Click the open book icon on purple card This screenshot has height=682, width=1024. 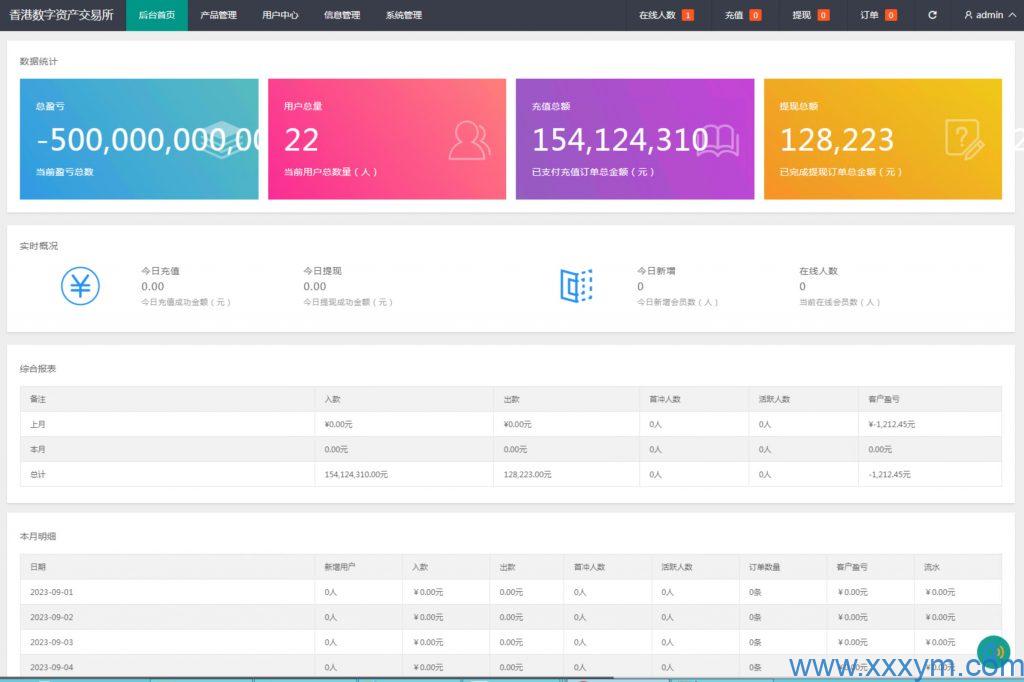[718, 141]
